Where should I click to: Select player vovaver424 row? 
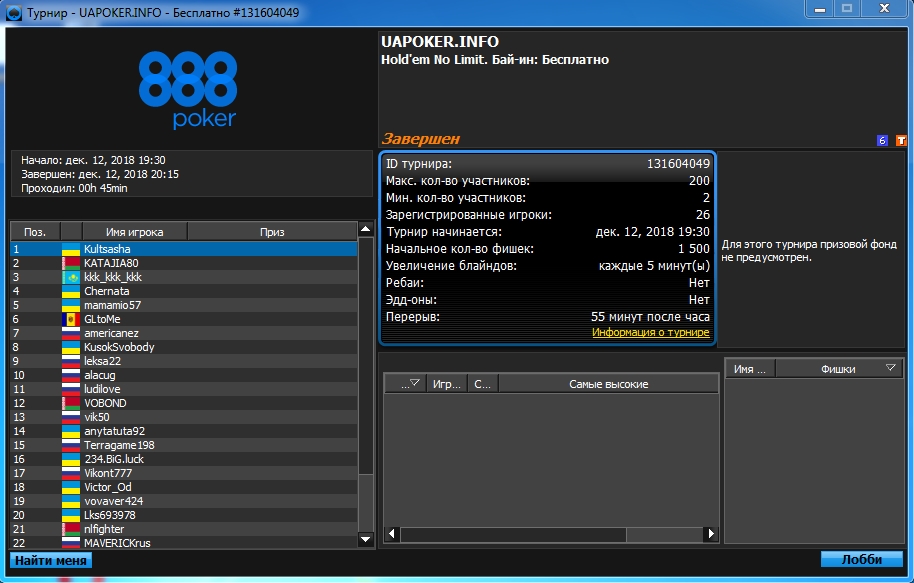click(x=184, y=501)
